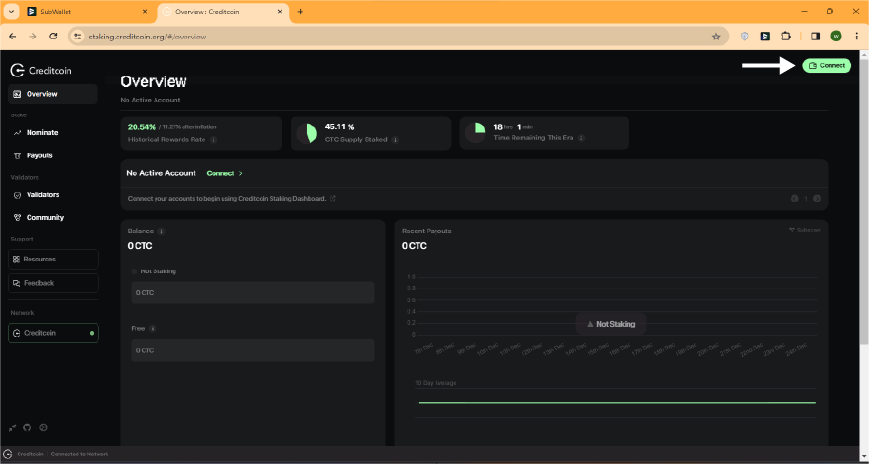
Task: Click the site info icon in address bar
Action: tap(78, 37)
